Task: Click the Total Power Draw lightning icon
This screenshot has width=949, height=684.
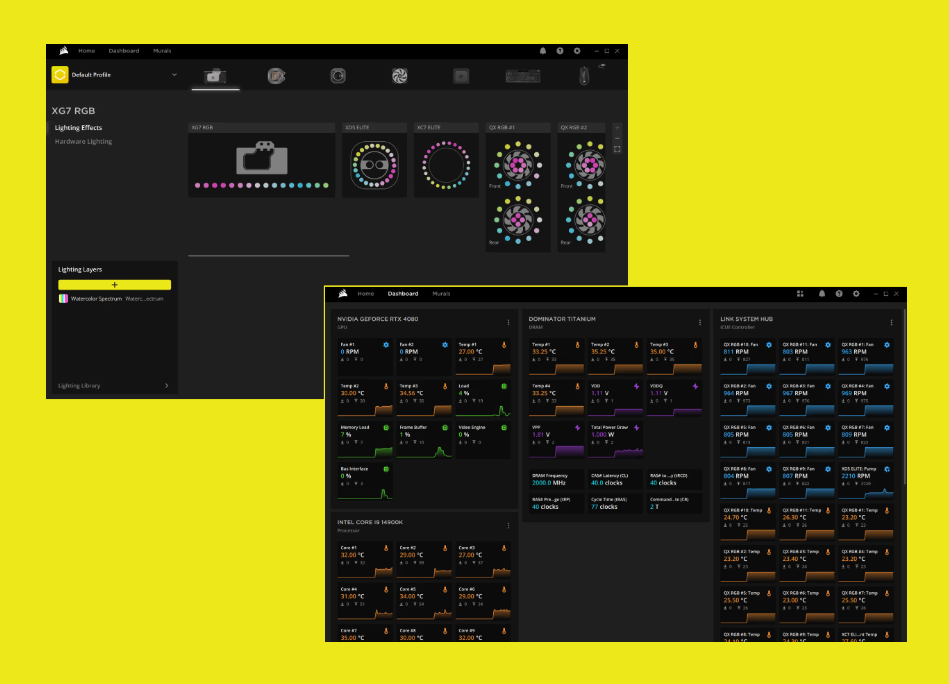Action: pos(636,428)
